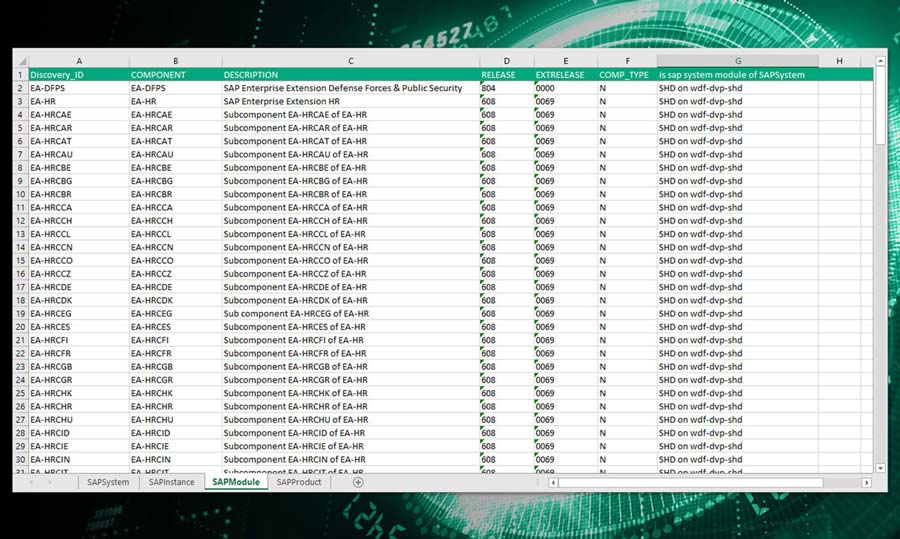Select EA-HRCDK in Discovery_ID column
Viewport: 900px width, 539px height.
click(79, 300)
